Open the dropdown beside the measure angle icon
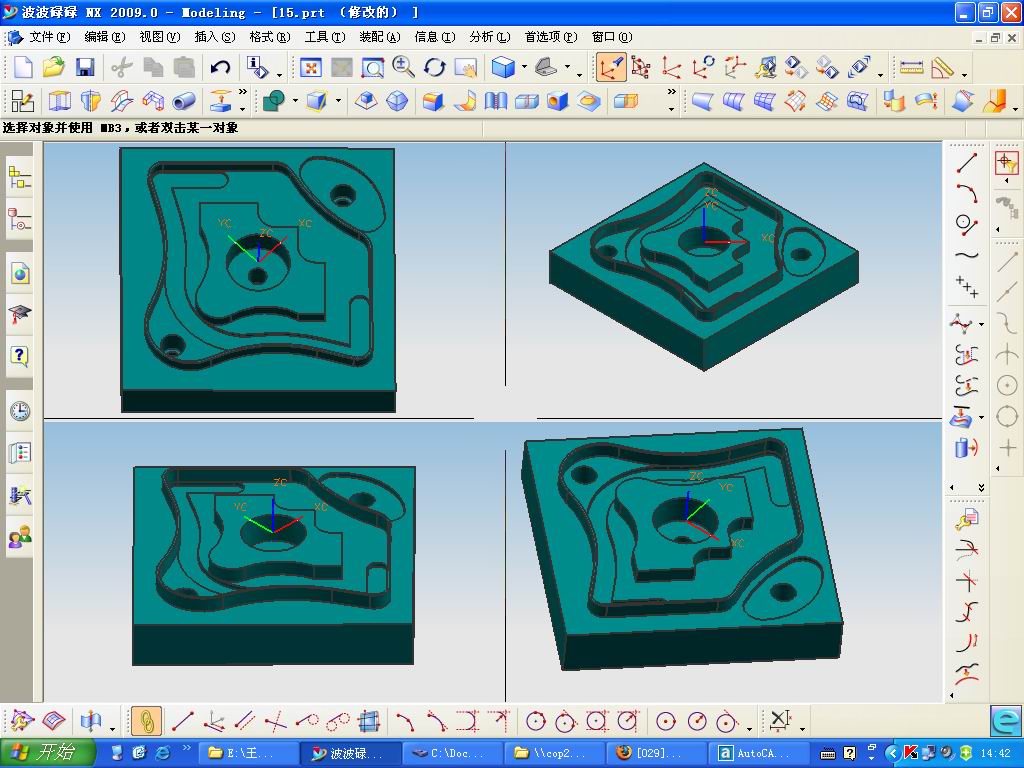The width and height of the screenshot is (1024, 768). (964, 74)
